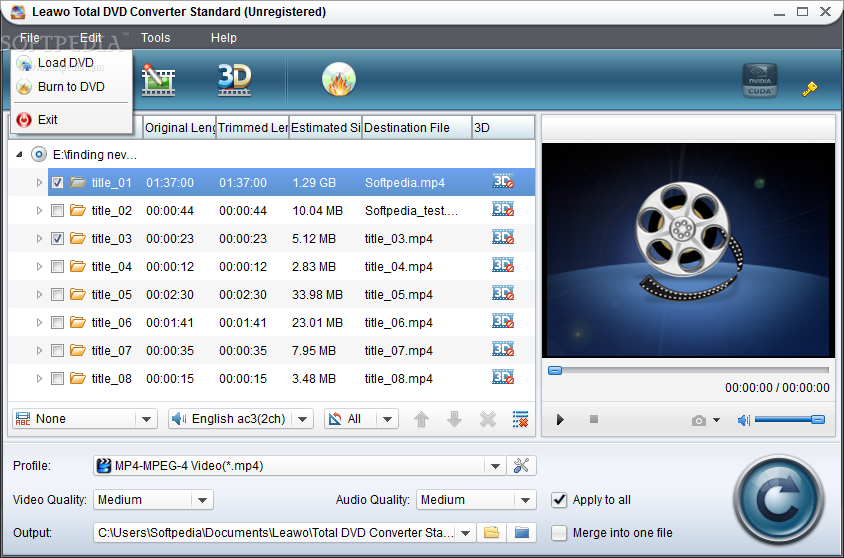Choose Burn to DVD from File menu
The width and height of the screenshot is (844, 558).
tap(71, 87)
